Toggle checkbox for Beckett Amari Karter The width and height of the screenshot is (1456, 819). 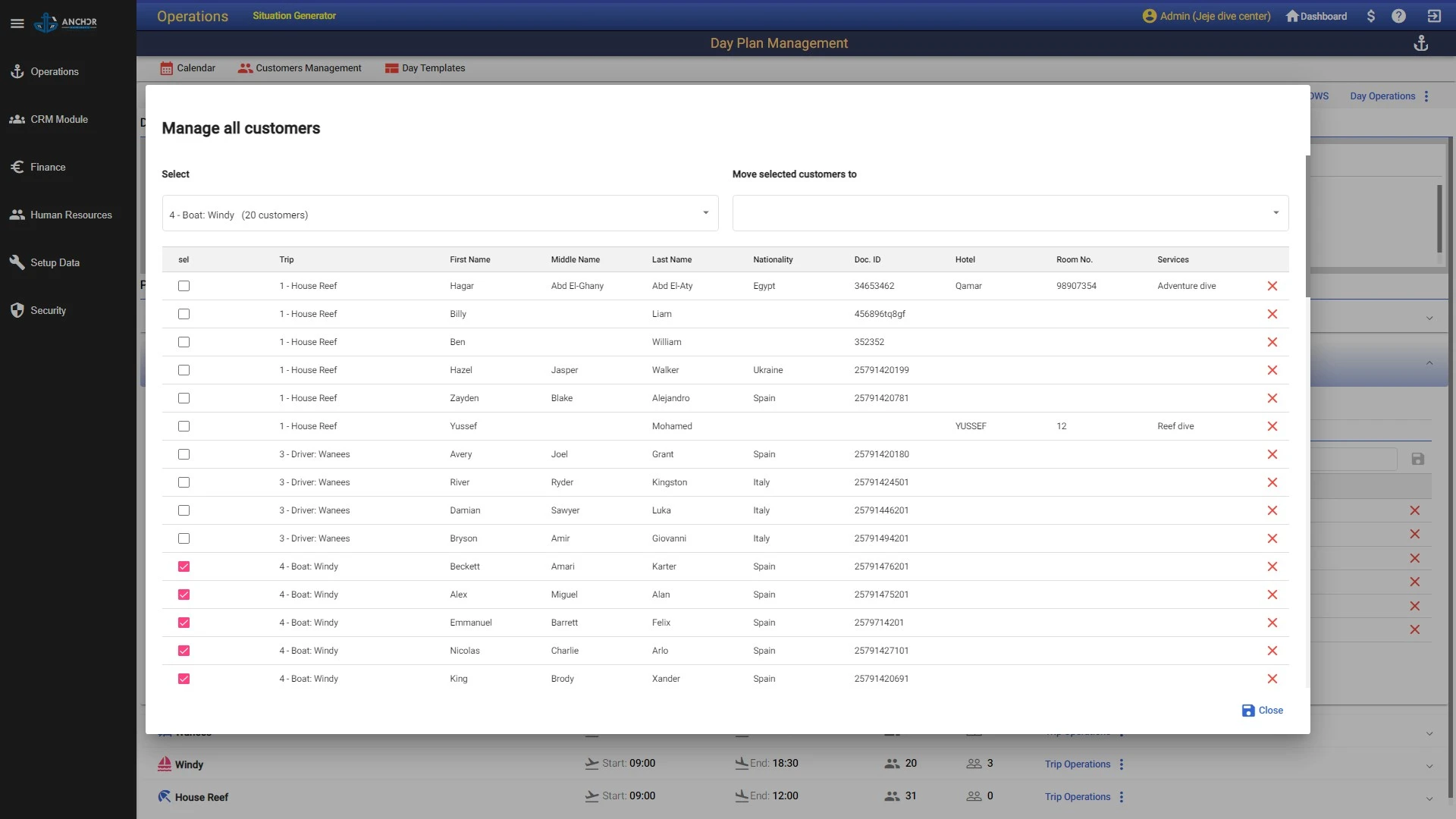(x=184, y=566)
